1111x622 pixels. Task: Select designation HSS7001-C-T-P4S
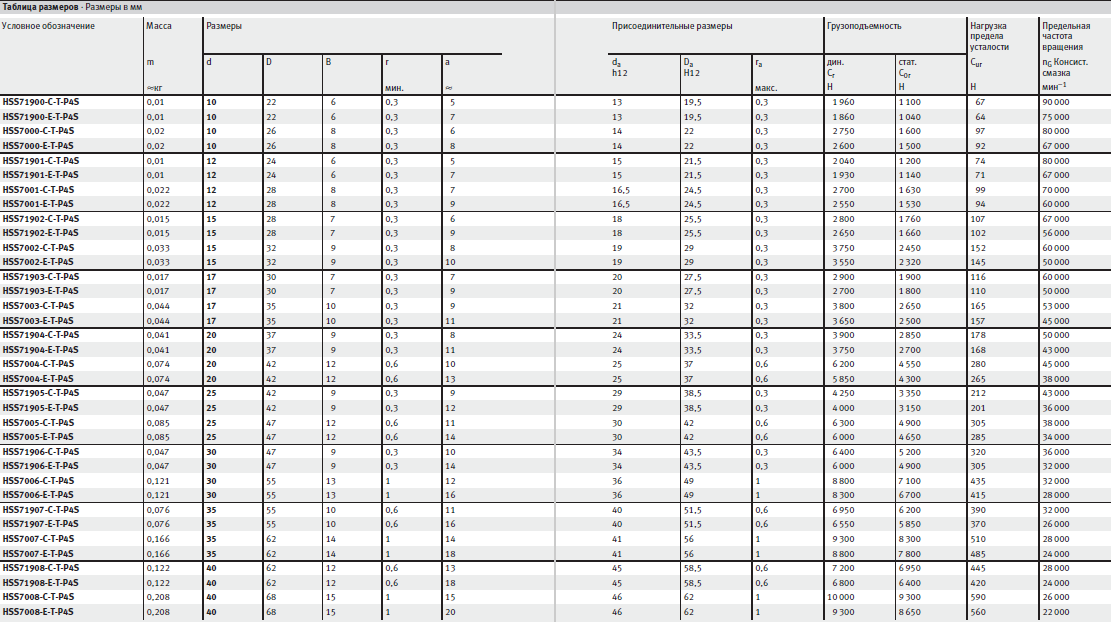[x=38, y=190]
